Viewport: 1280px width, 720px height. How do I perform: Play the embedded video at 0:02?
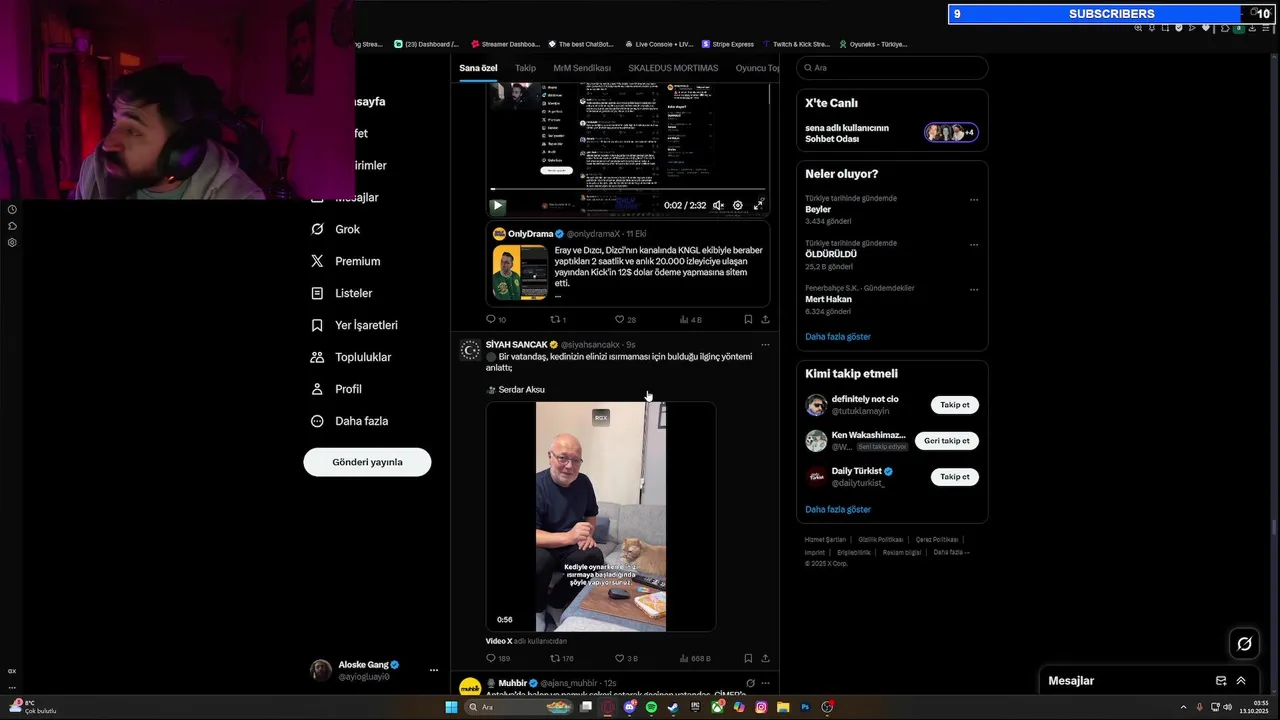497,205
